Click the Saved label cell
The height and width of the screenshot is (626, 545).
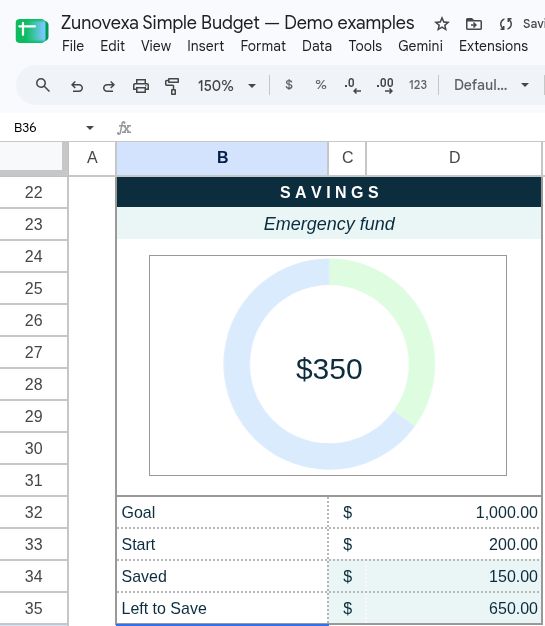[222, 576]
